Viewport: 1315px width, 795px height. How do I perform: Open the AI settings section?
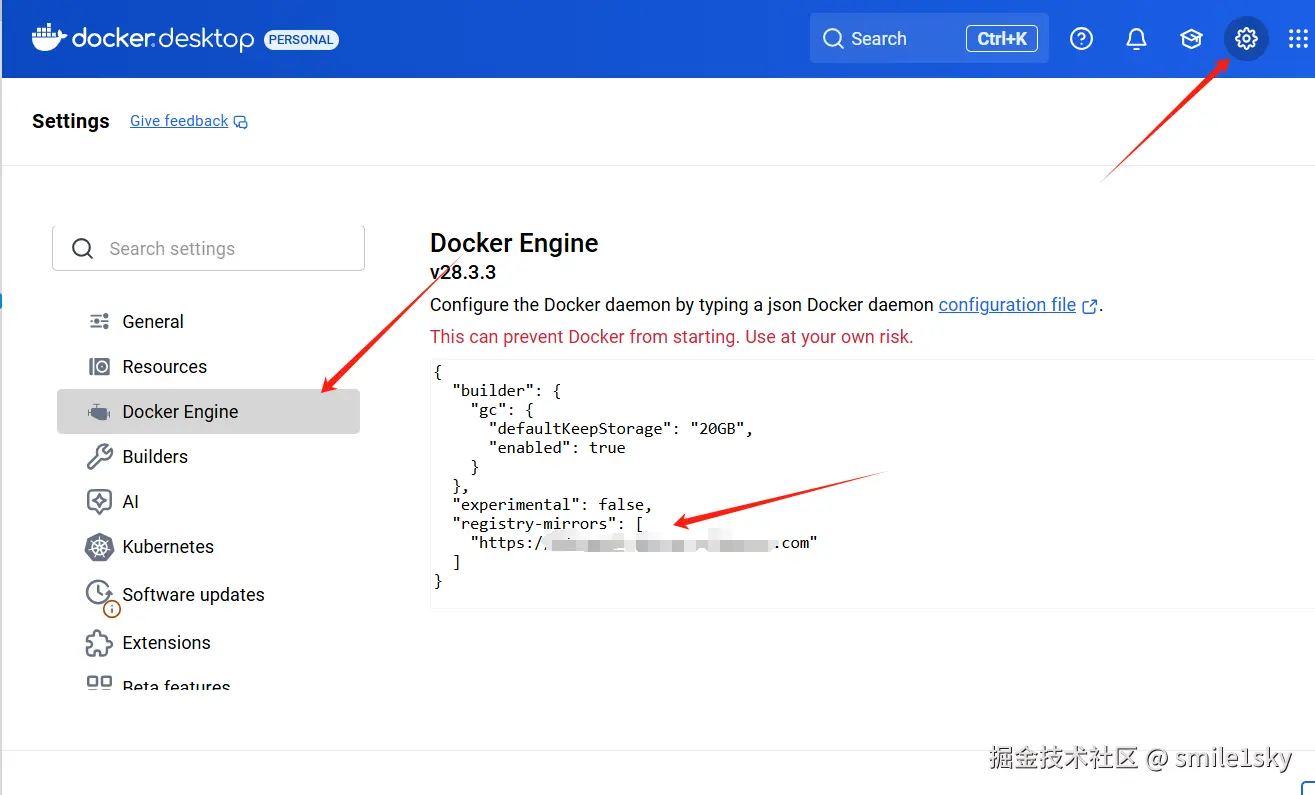click(x=208, y=502)
